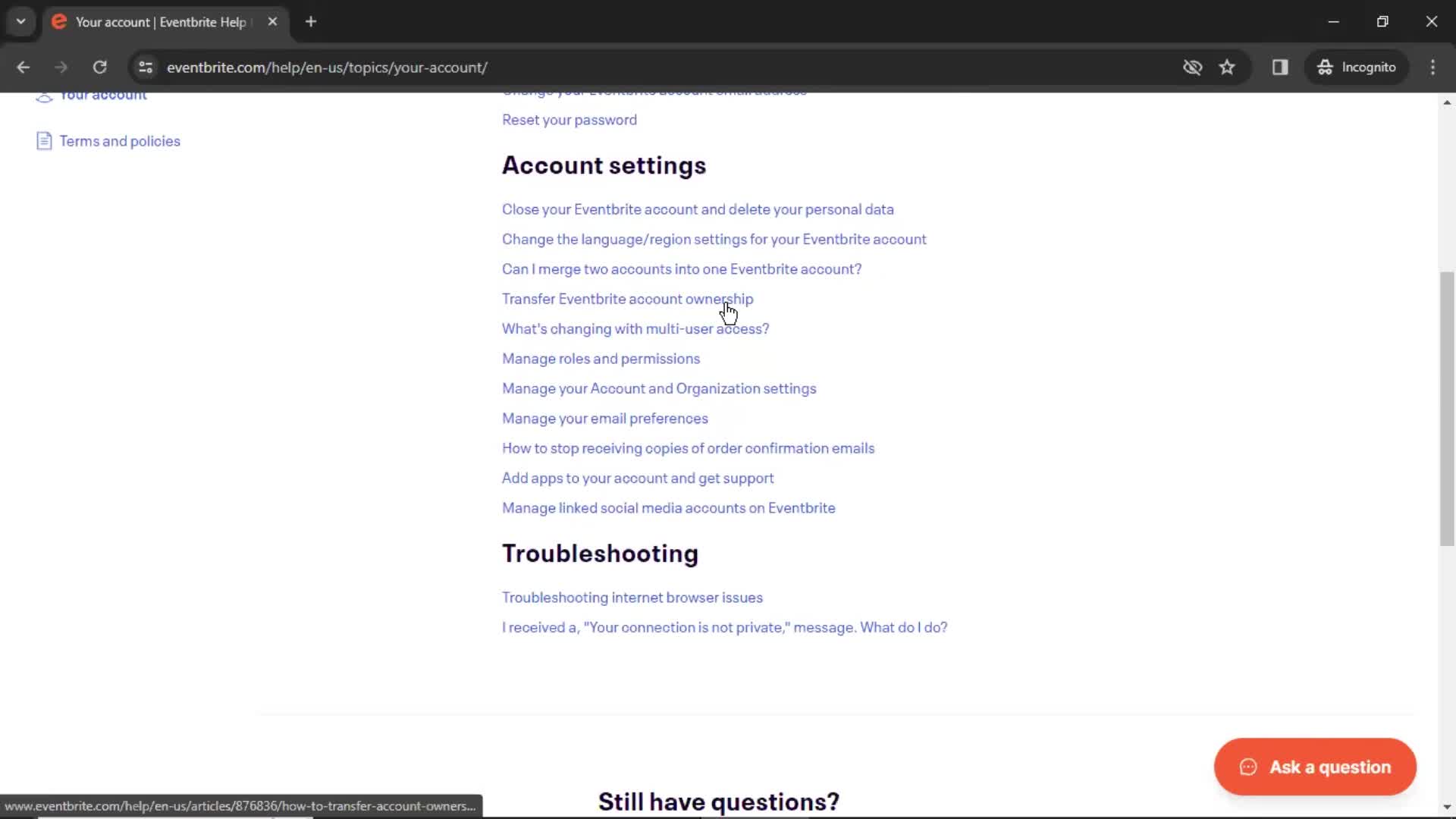The image size is (1456, 819).
Task: Open Manage your email preferences article
Action: [605, 419]
